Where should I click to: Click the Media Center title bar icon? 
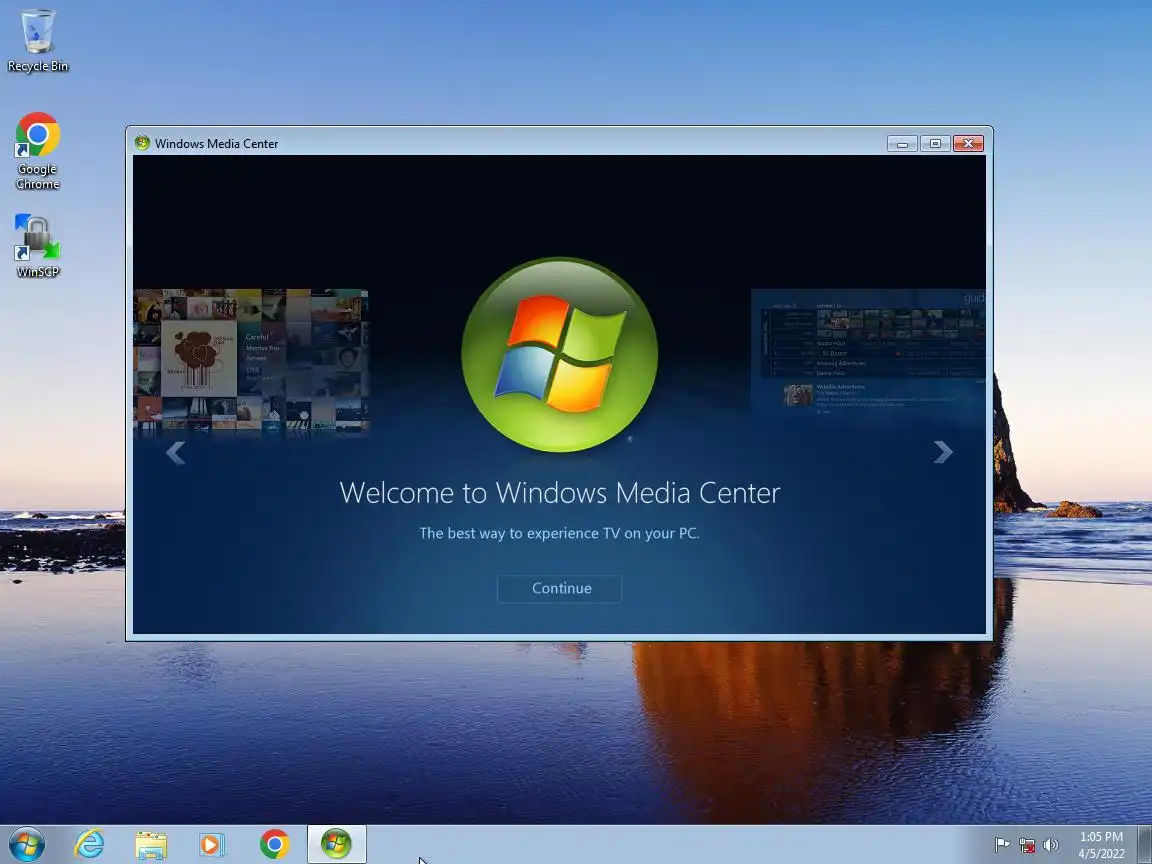click(142, 143)
